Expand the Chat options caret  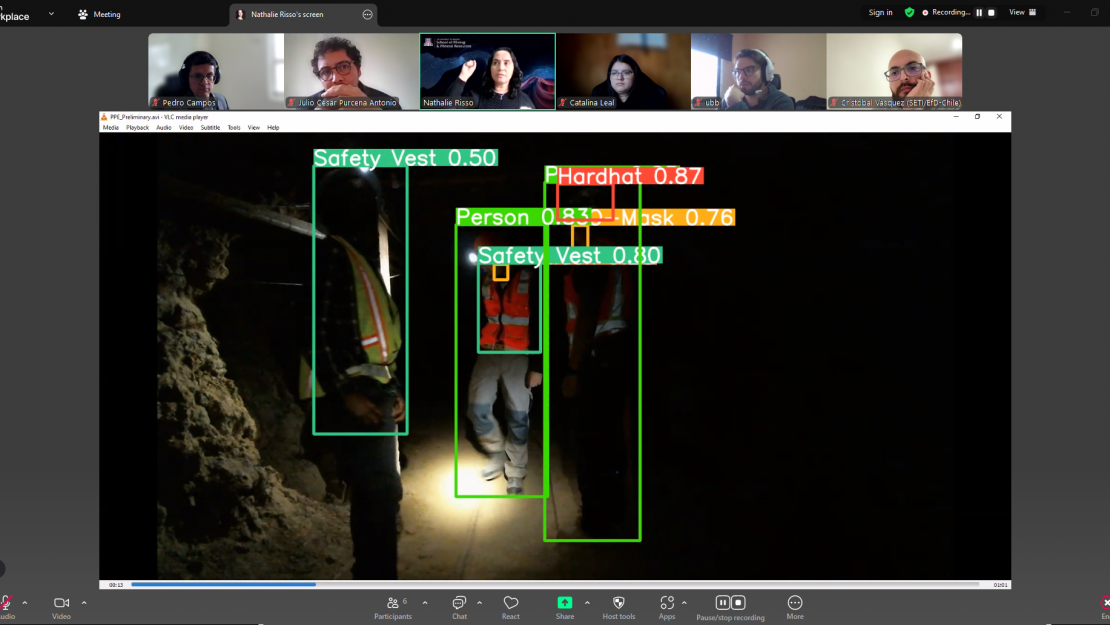click(479, 603)
